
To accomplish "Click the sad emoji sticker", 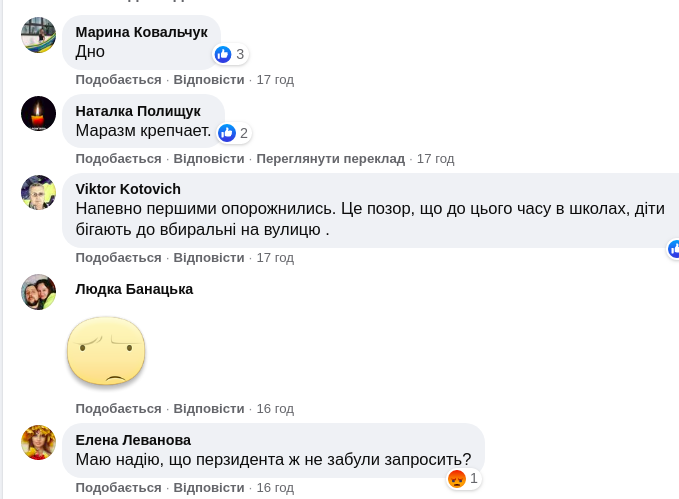I will pyautogui.click(x=106, y=350).
